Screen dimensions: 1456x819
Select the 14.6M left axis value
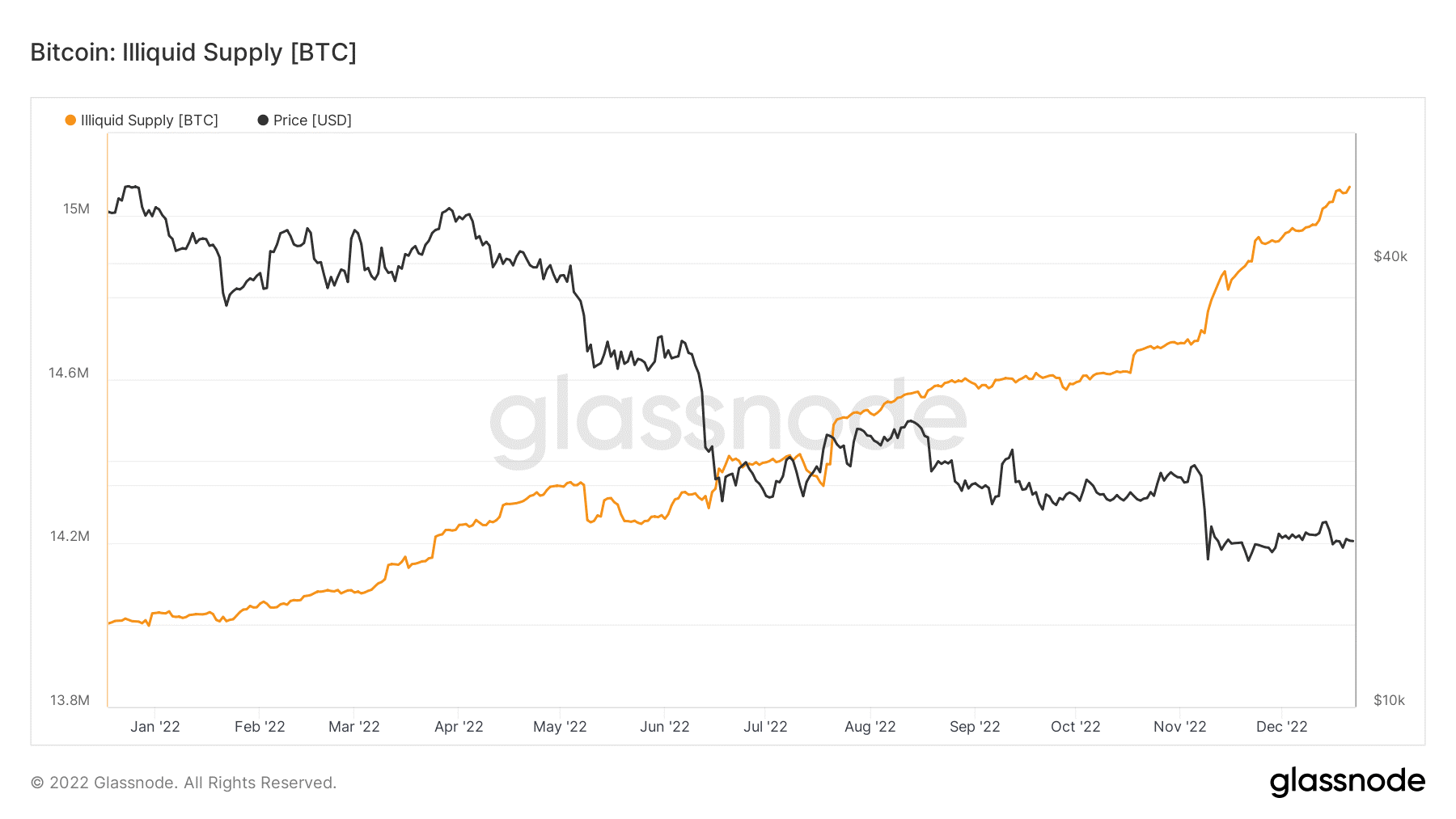pyautogui.click(x=69, y=374)
